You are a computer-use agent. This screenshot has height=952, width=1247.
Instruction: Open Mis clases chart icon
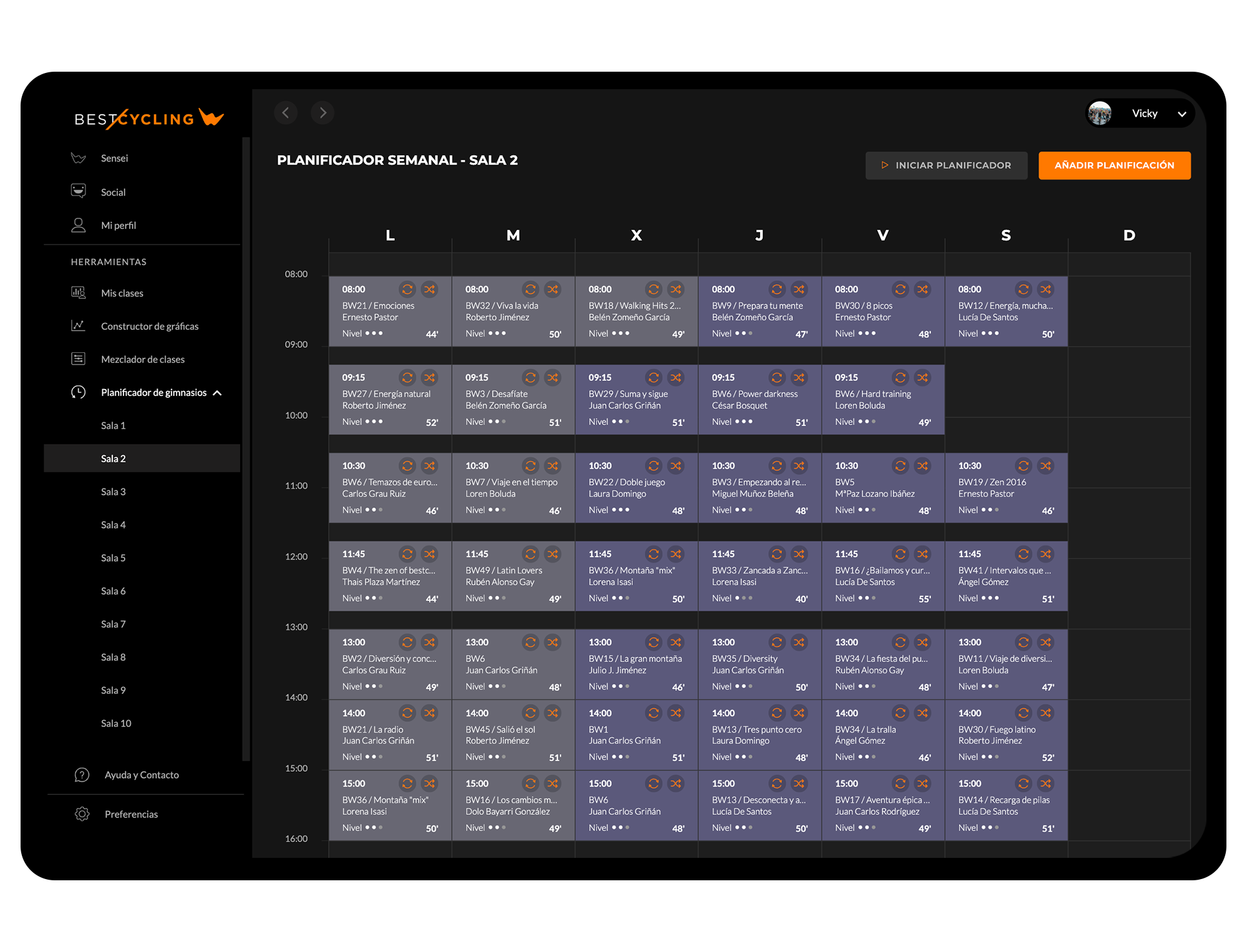point(79,292)
